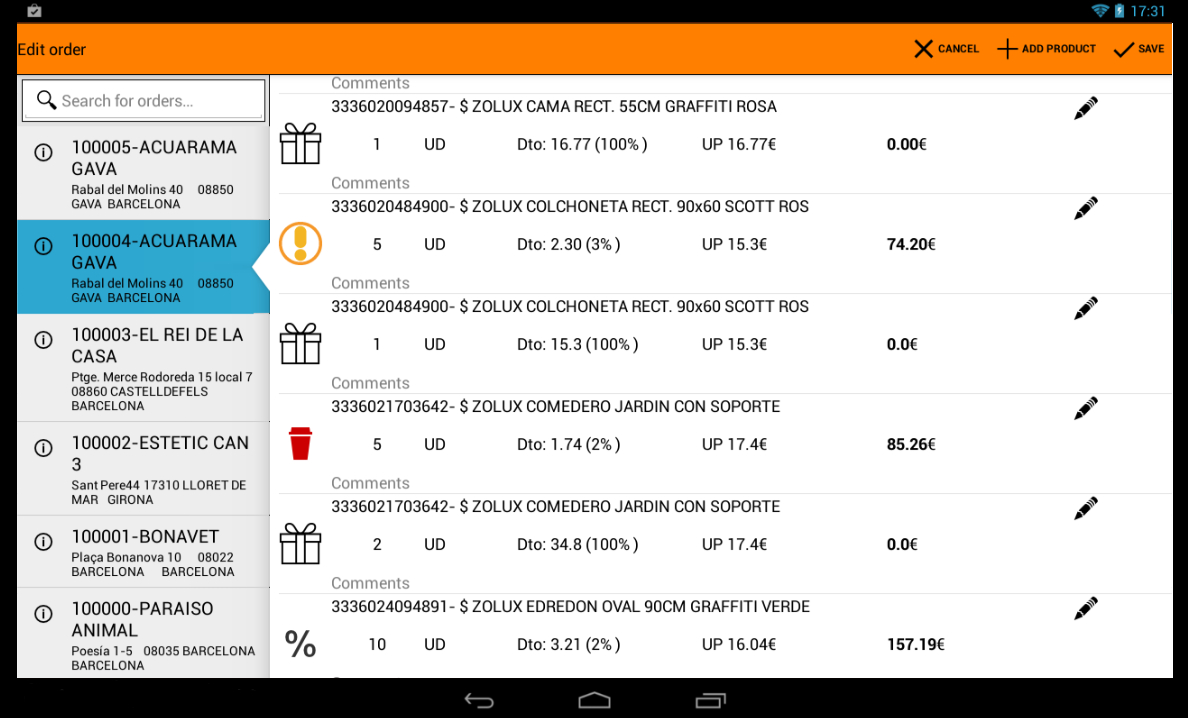
Task: Select order 100003-EL REI DE LA CASA
Action: point(143,368)
